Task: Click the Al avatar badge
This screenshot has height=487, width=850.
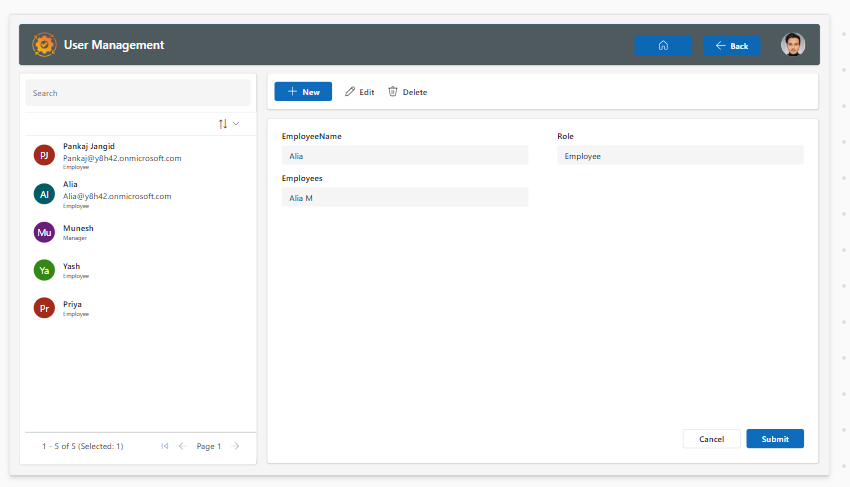Action: pyautogui.click(x=44, y=194)
